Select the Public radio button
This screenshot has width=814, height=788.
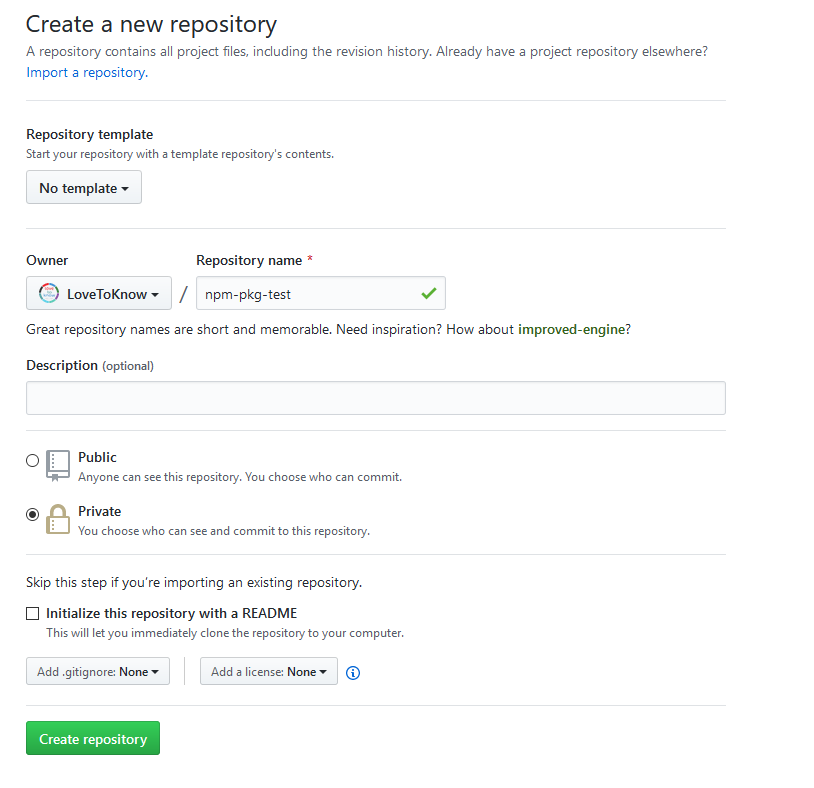[x=33, y=460]
